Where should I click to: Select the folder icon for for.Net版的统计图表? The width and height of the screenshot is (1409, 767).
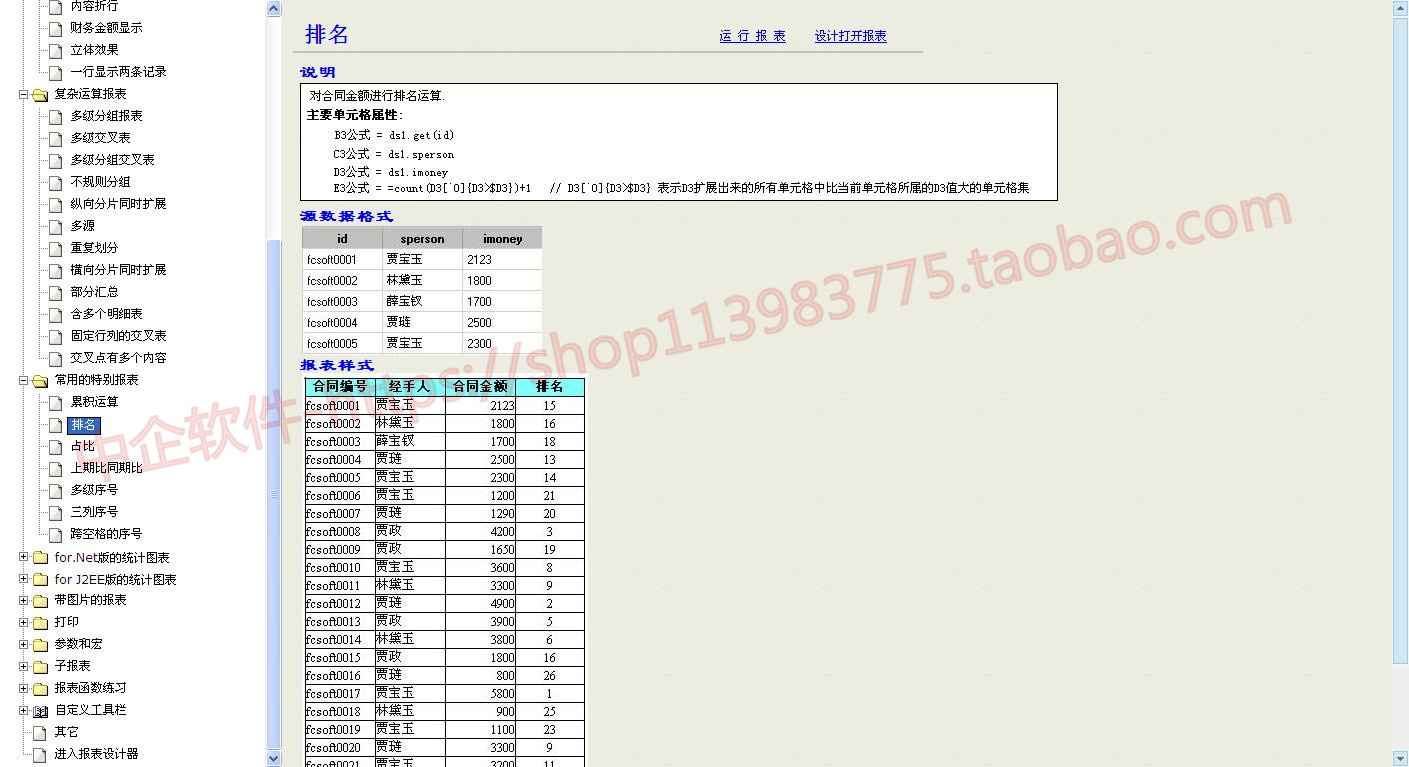pyautogui.click(x=40, y=558)
